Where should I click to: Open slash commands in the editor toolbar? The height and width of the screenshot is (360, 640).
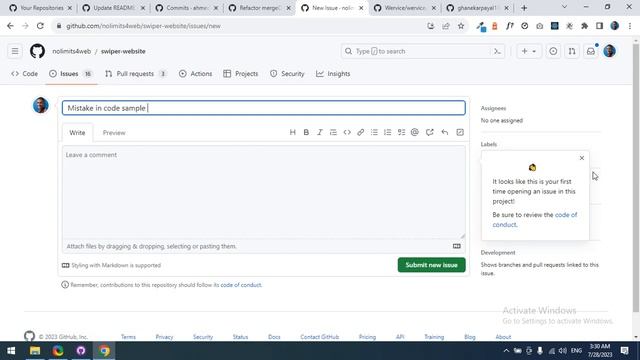coord(460,132)
